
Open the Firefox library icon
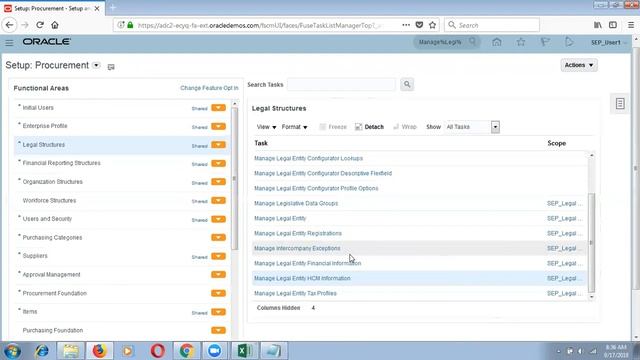[598, 25]
